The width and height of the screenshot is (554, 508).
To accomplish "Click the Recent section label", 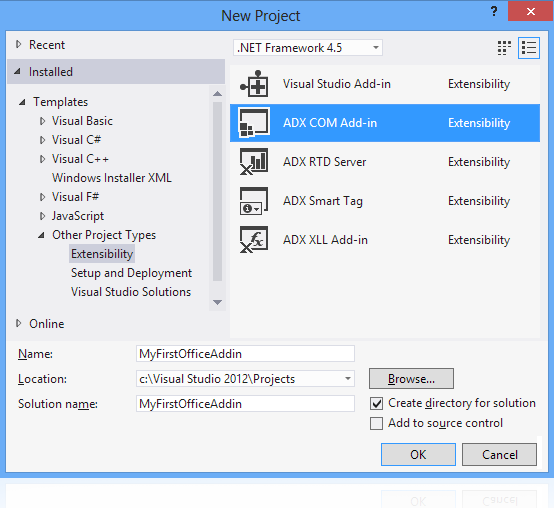I will (47, 45).
